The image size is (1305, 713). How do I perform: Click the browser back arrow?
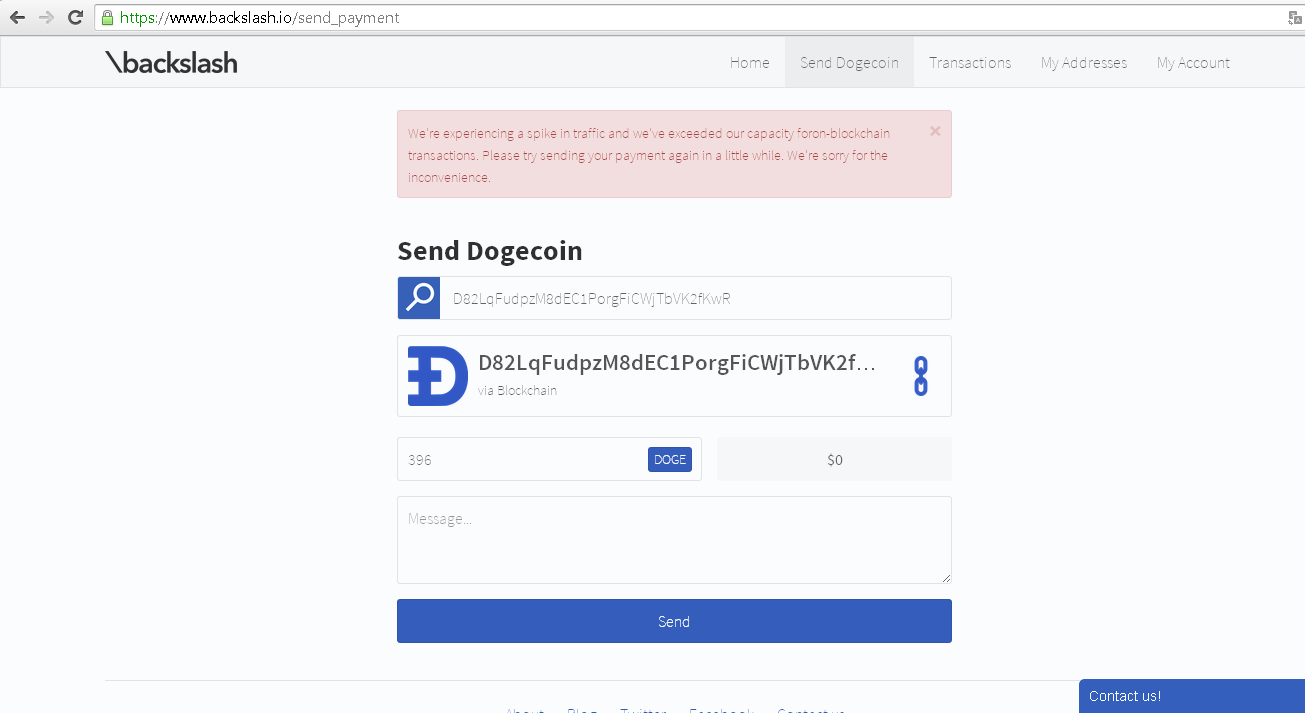[17, 17]
